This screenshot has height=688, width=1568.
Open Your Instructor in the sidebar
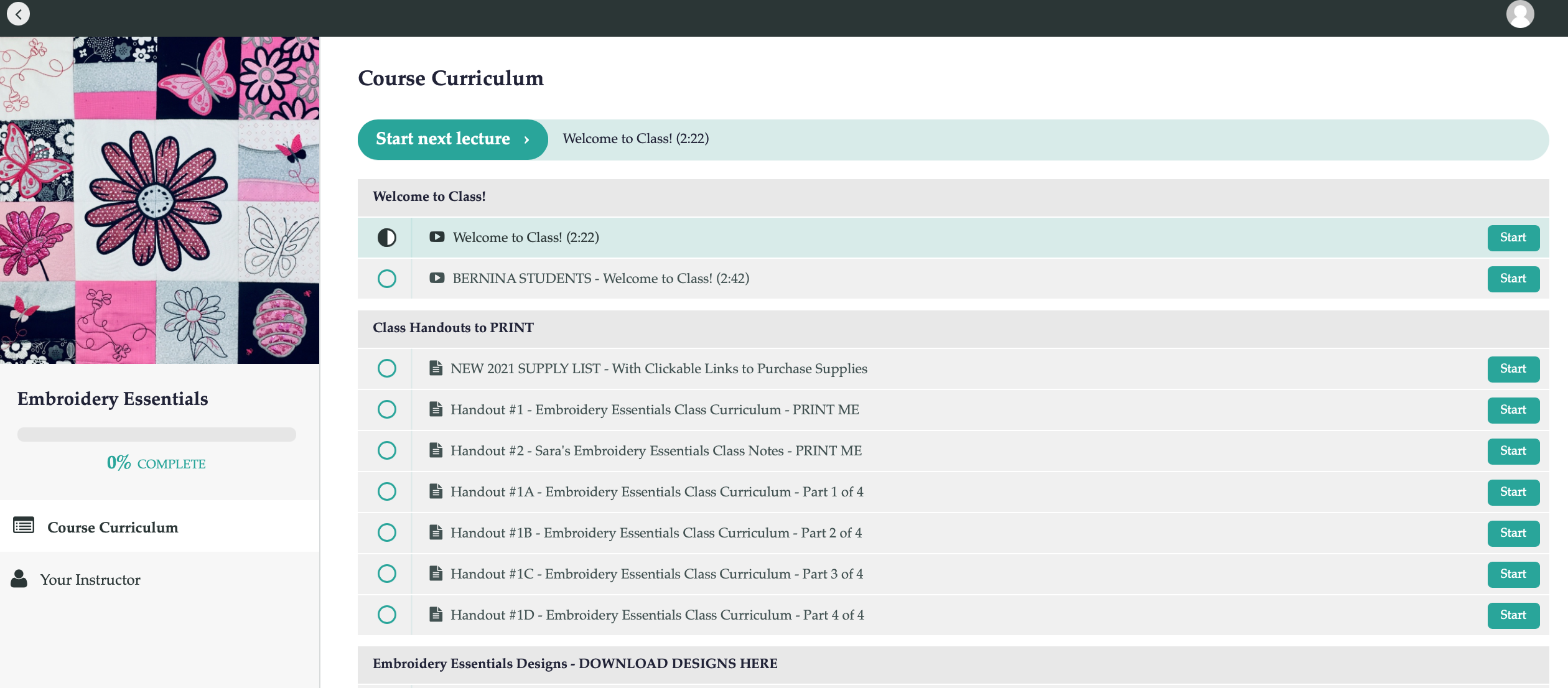click(x=159, y=579)
